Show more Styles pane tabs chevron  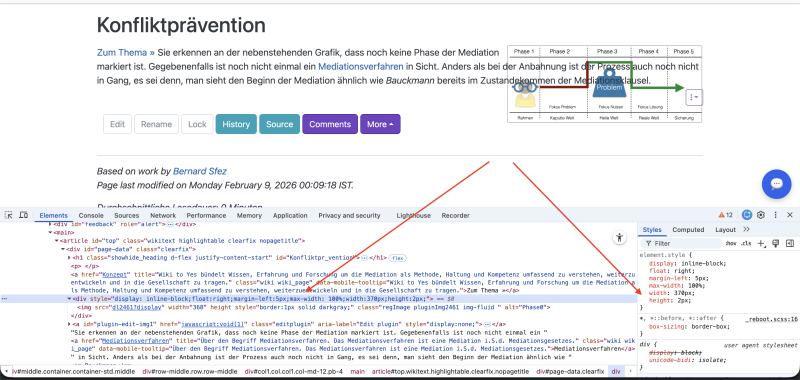(746, 230)
